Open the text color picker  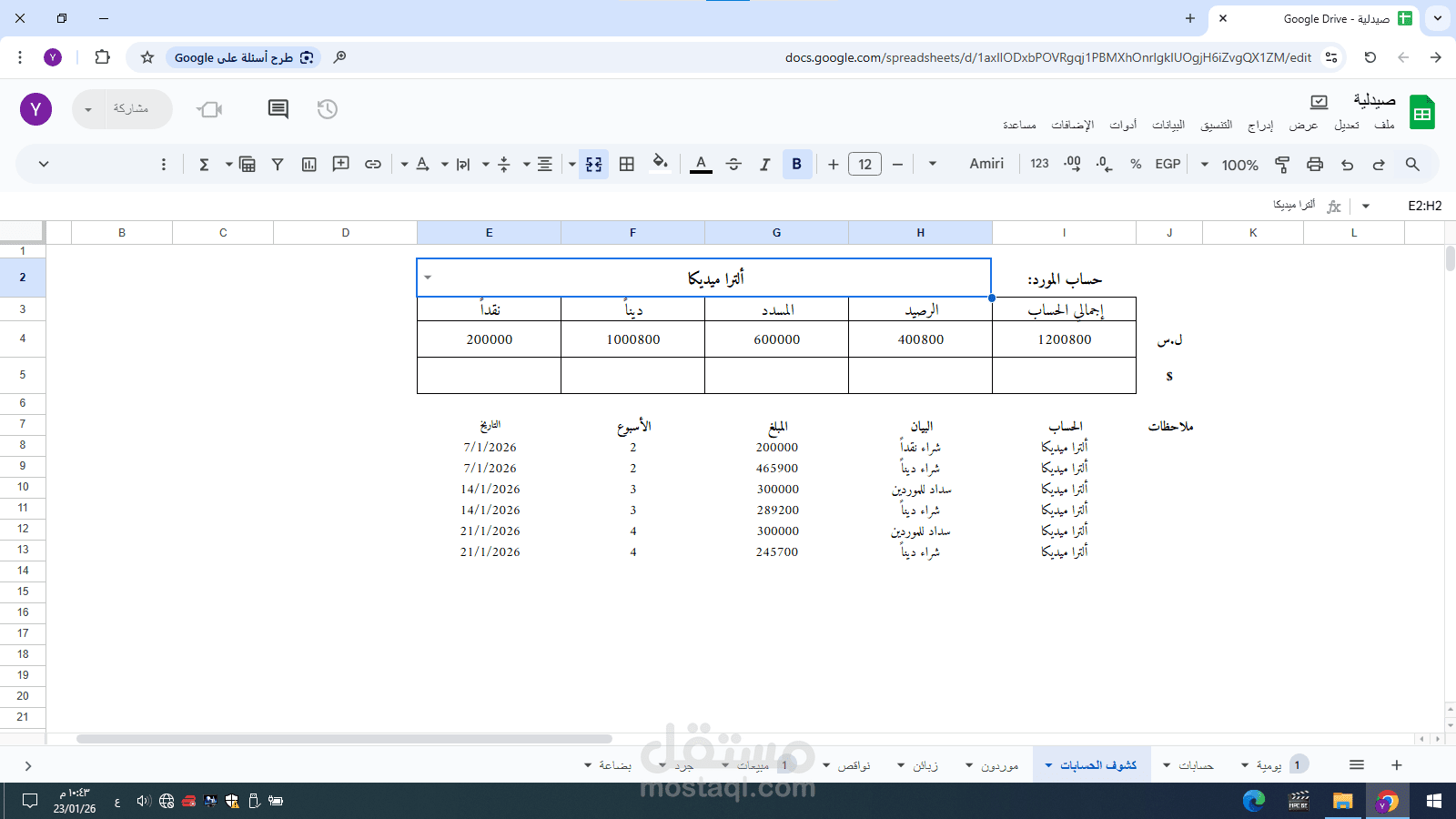[x=701, y=165]
